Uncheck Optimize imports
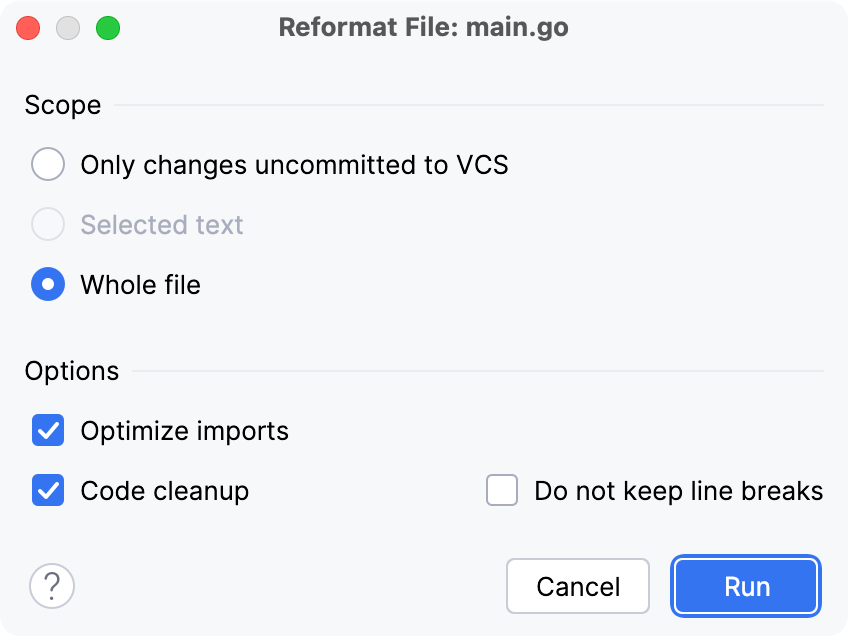 point(47,431)
